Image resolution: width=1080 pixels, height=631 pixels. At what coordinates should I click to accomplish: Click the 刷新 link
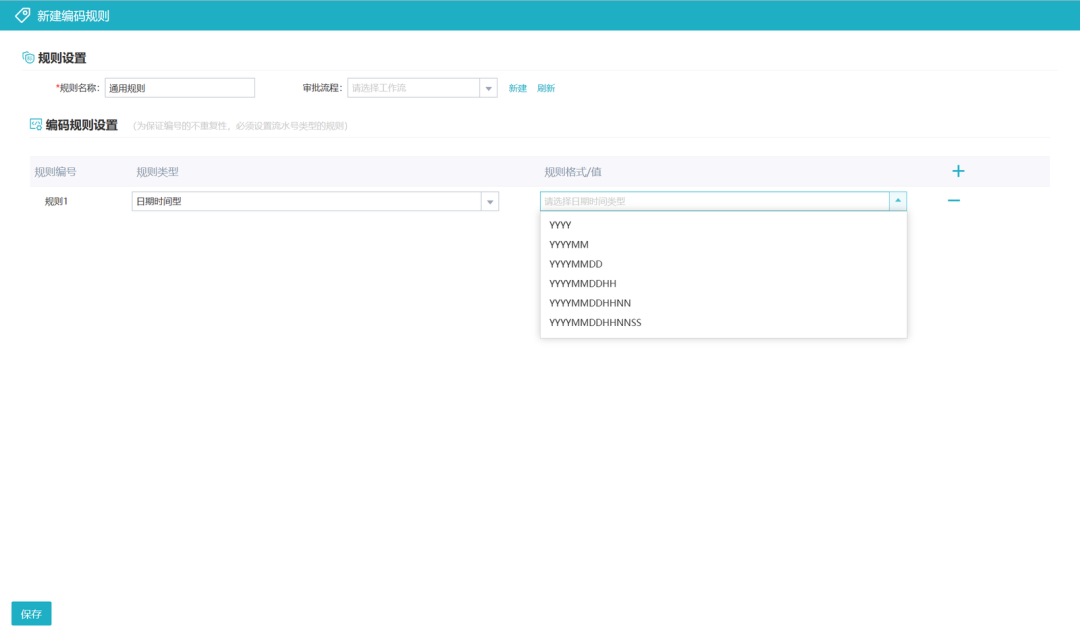(546, 88)
